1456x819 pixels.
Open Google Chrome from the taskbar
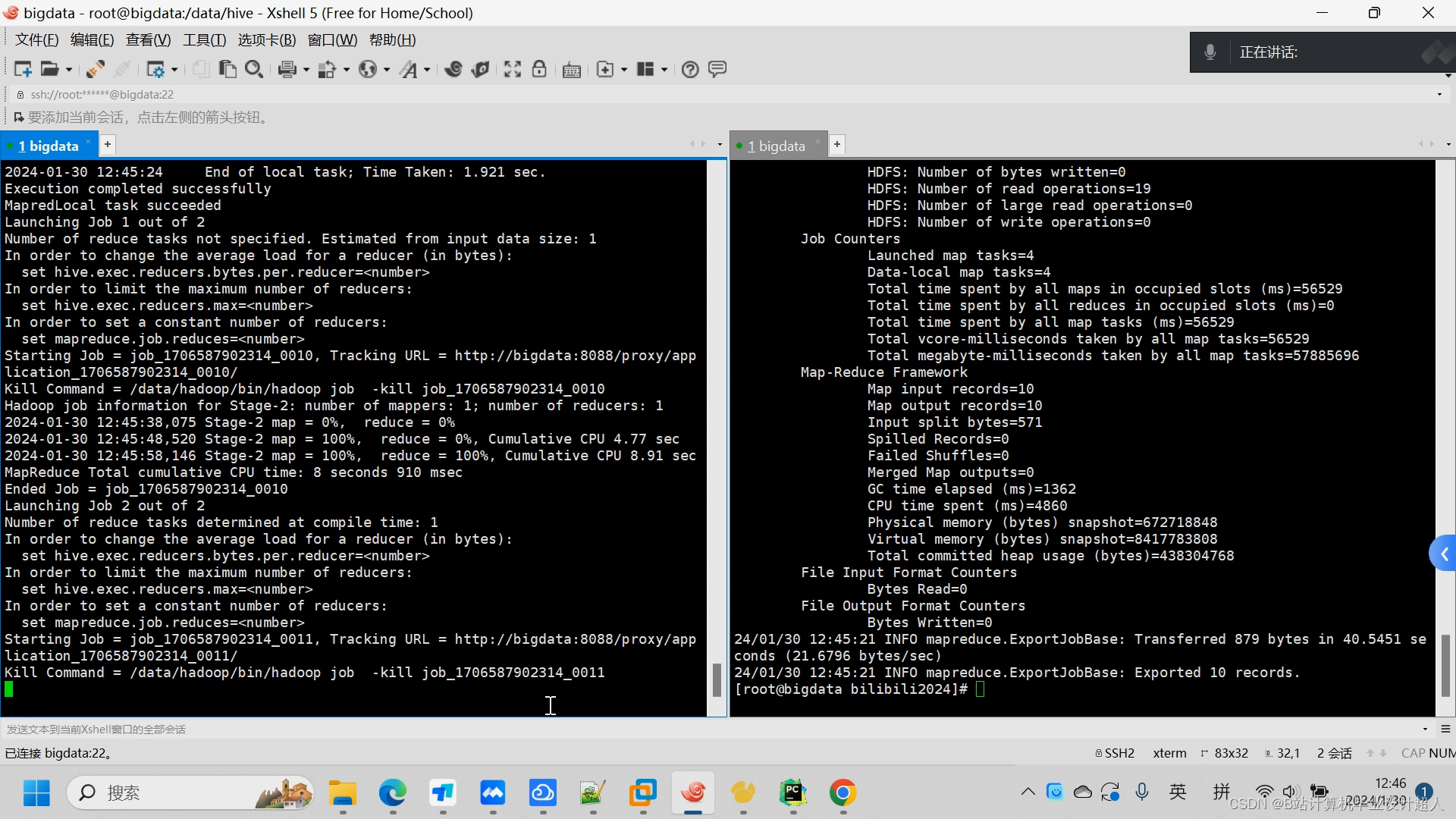(x=843, y=793)
